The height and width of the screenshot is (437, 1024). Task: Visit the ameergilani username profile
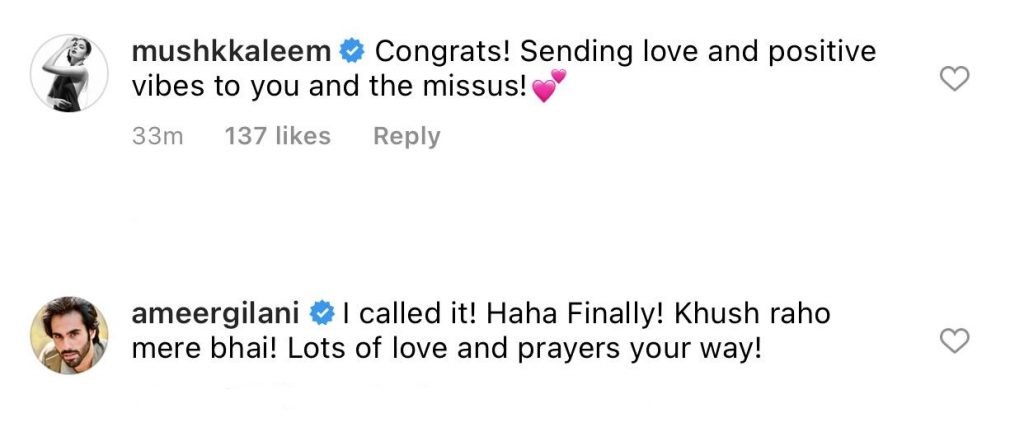tap(218, 314)
